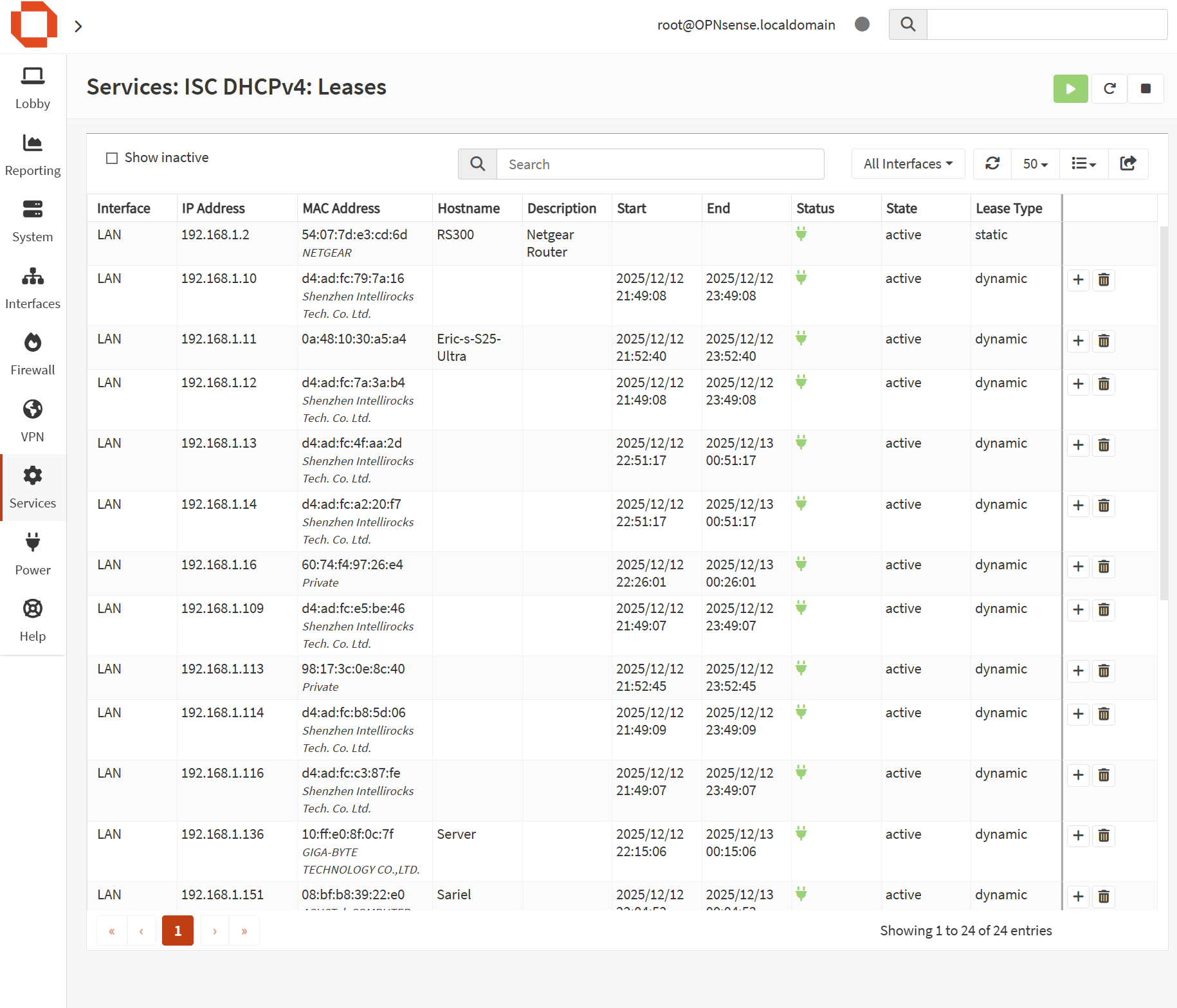
Task: Open the VPN menu in sidebar
Action: pyautogui.click(x=33, y=421)
